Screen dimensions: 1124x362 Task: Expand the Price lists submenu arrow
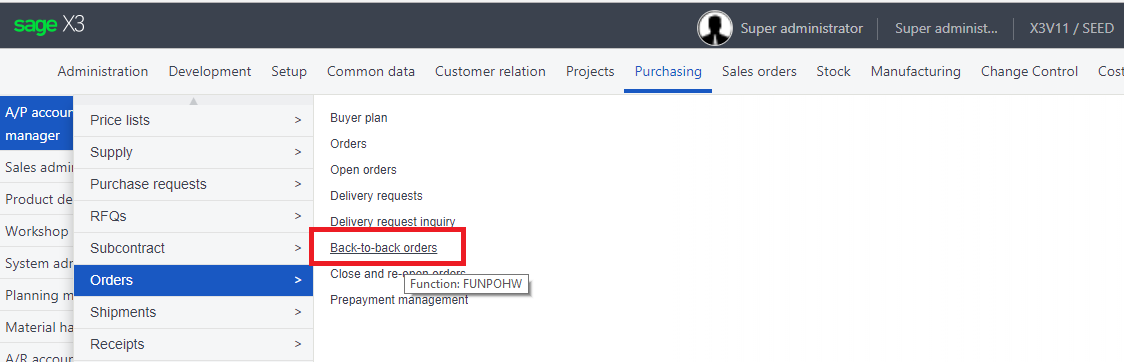[x=297, y=120]
